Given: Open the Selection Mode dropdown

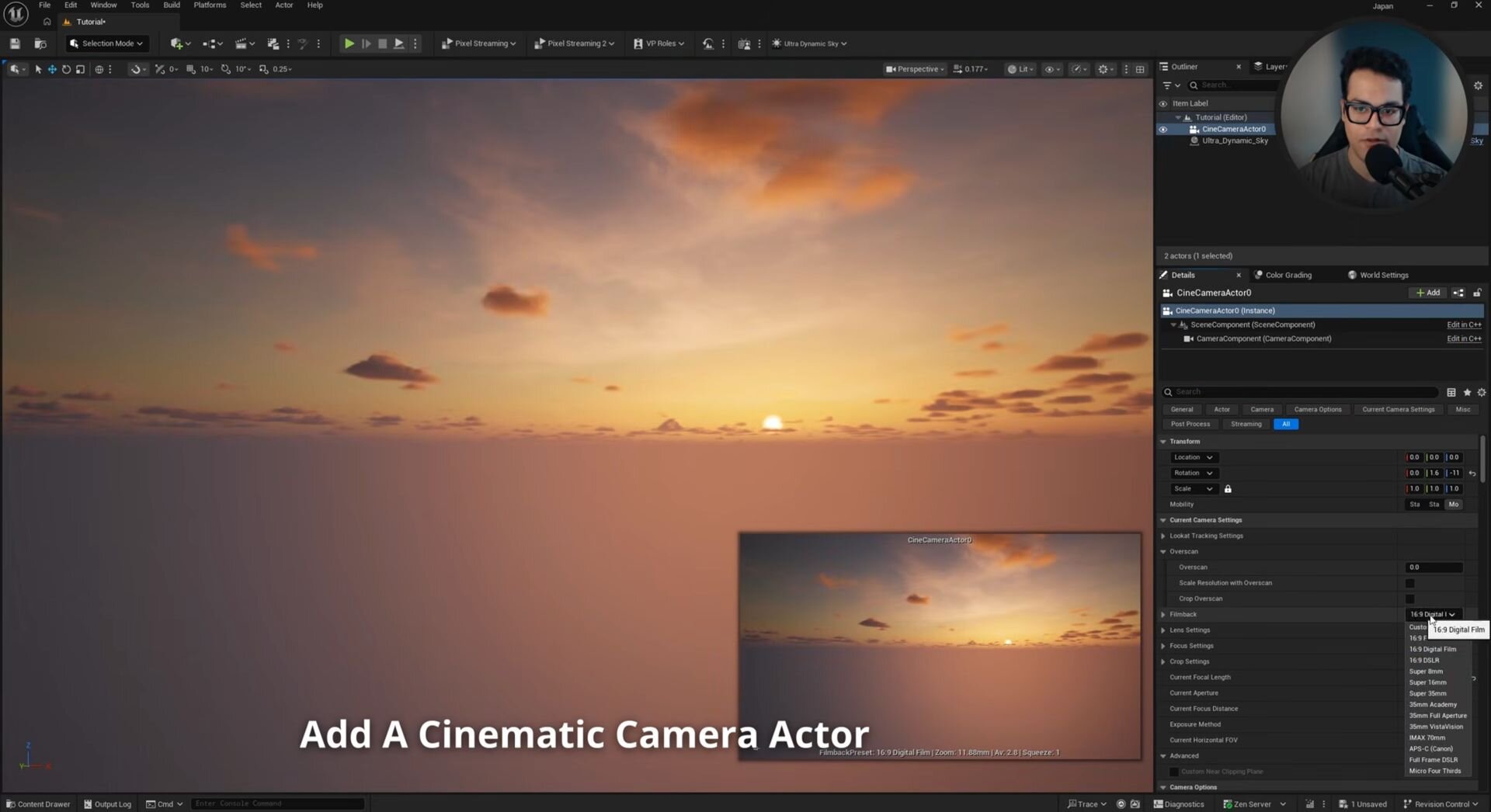Looking at the screenshot, I should click(106, 43).
